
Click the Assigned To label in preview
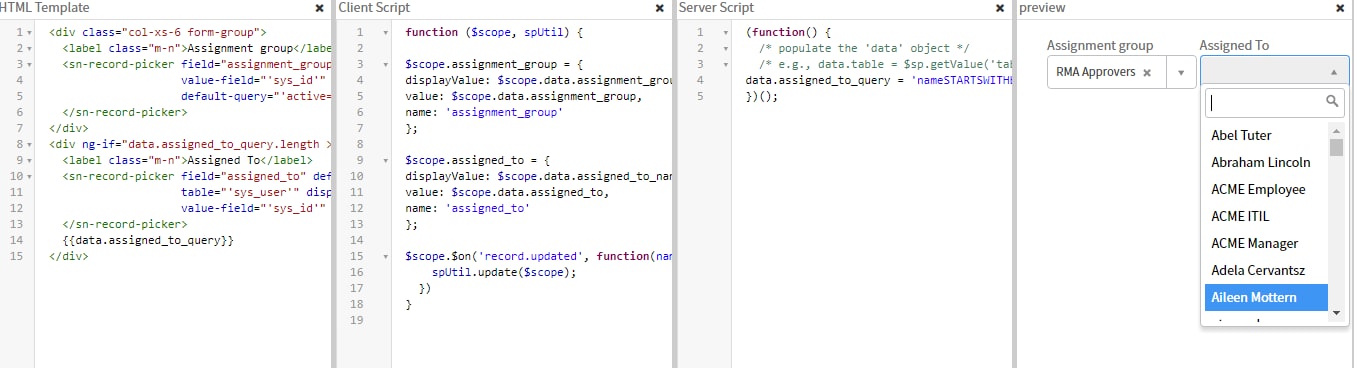(1234, 46)
